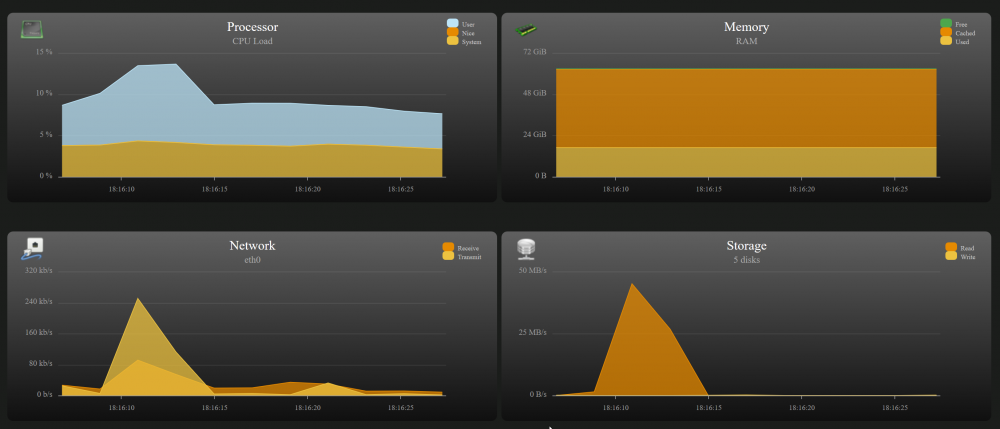1000x429 pixels.
Task: Toggle the Free legend swatch in Memory
Action: 946,24
